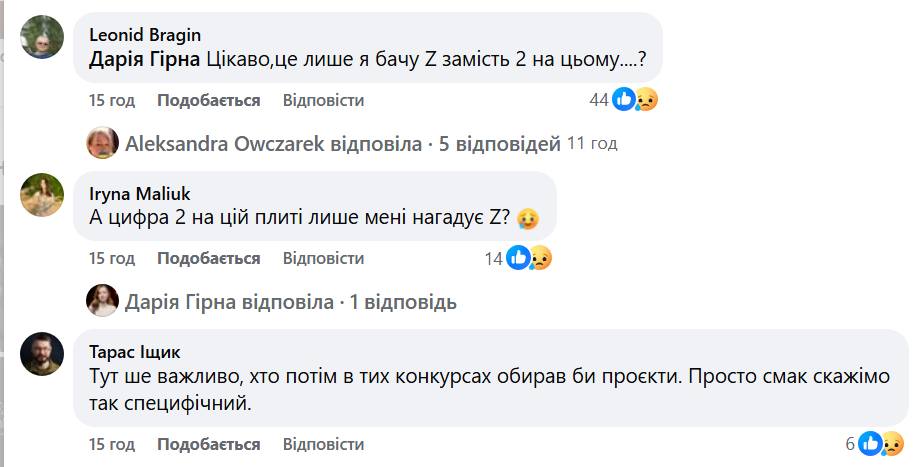This screenshot has width=921, height=467.
Task: Like Тарас Іщик's comment with Подобається
Action: coord(208,444)
